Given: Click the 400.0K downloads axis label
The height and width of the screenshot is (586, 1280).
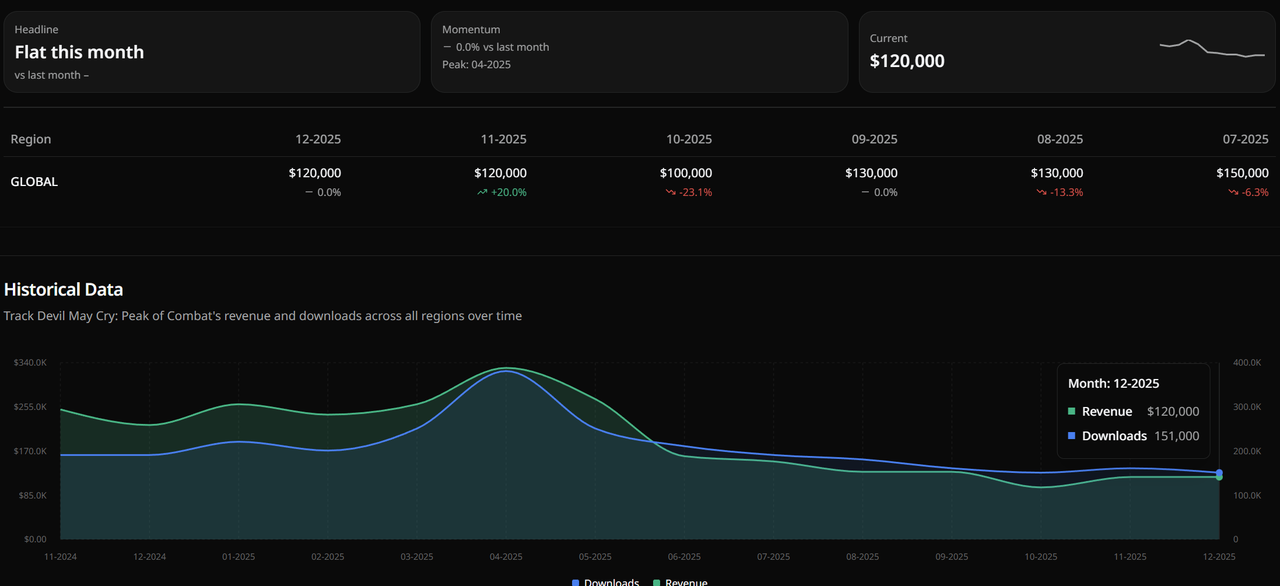Looking at the screenshot, I should click(x=1247, y=362).
